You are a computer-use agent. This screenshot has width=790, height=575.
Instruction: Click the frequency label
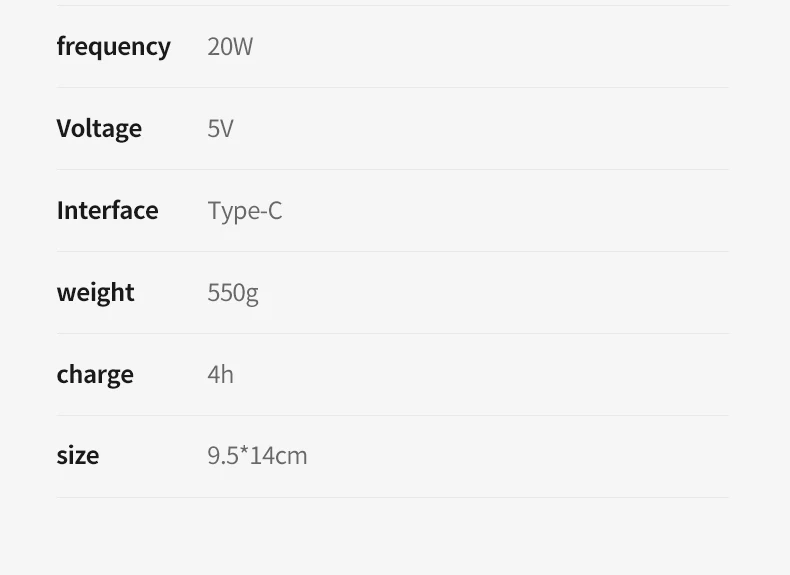click(x=113, y=47)
